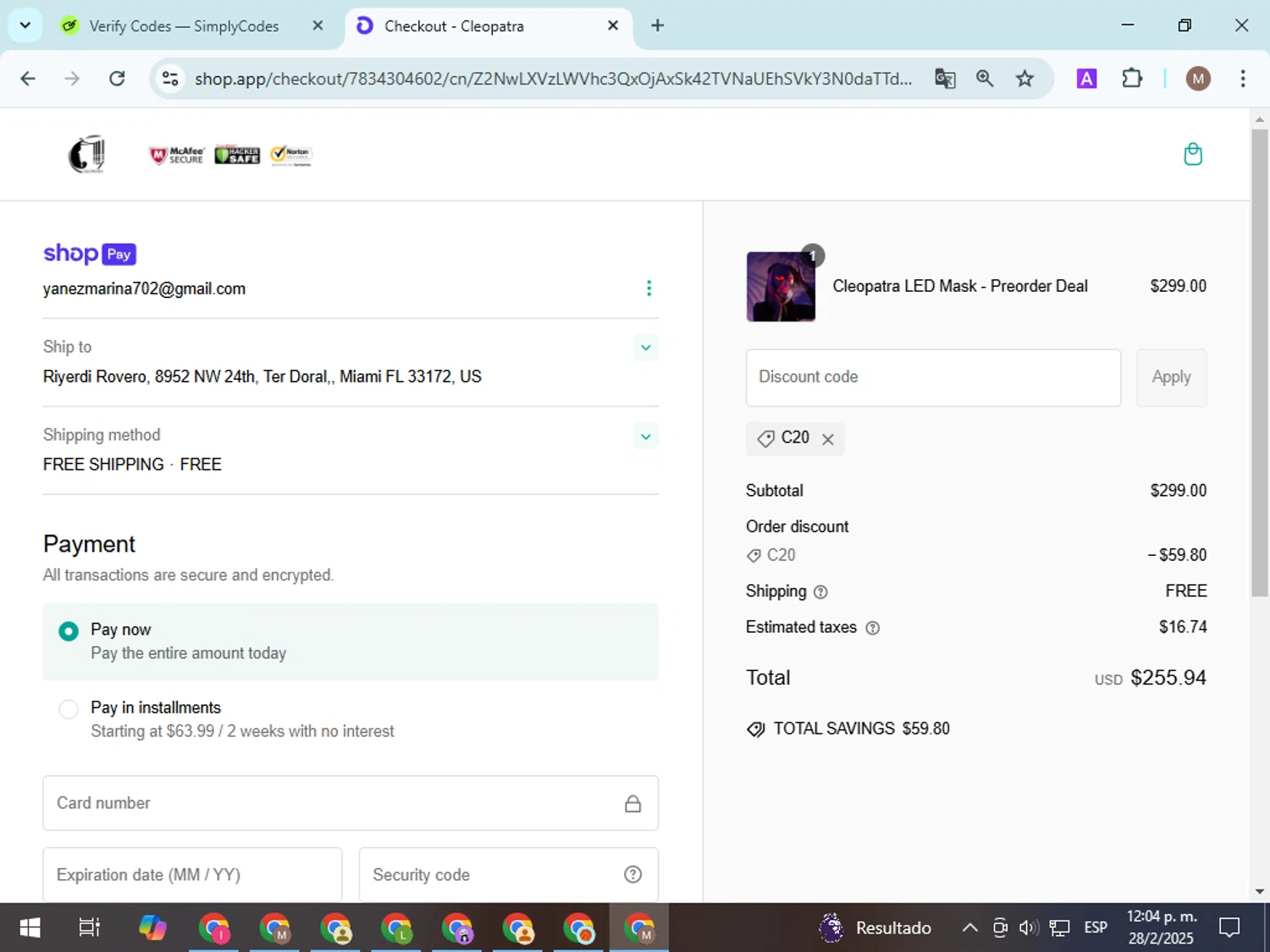Select the Pay now option
The width and height of the screenshot is (1270, 952).
click(69, 631)
